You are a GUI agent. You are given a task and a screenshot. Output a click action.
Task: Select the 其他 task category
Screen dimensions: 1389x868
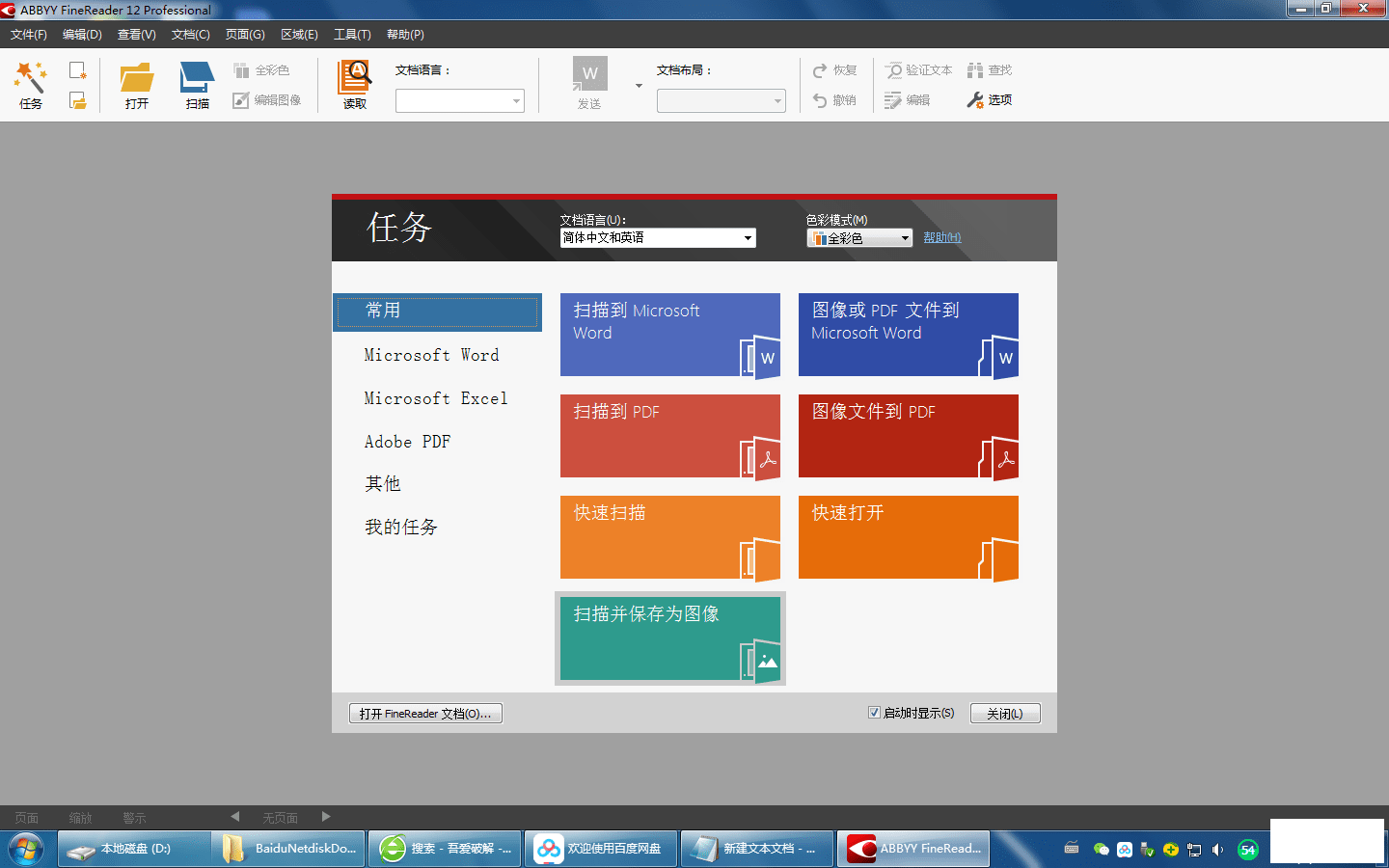coord(383,484)
